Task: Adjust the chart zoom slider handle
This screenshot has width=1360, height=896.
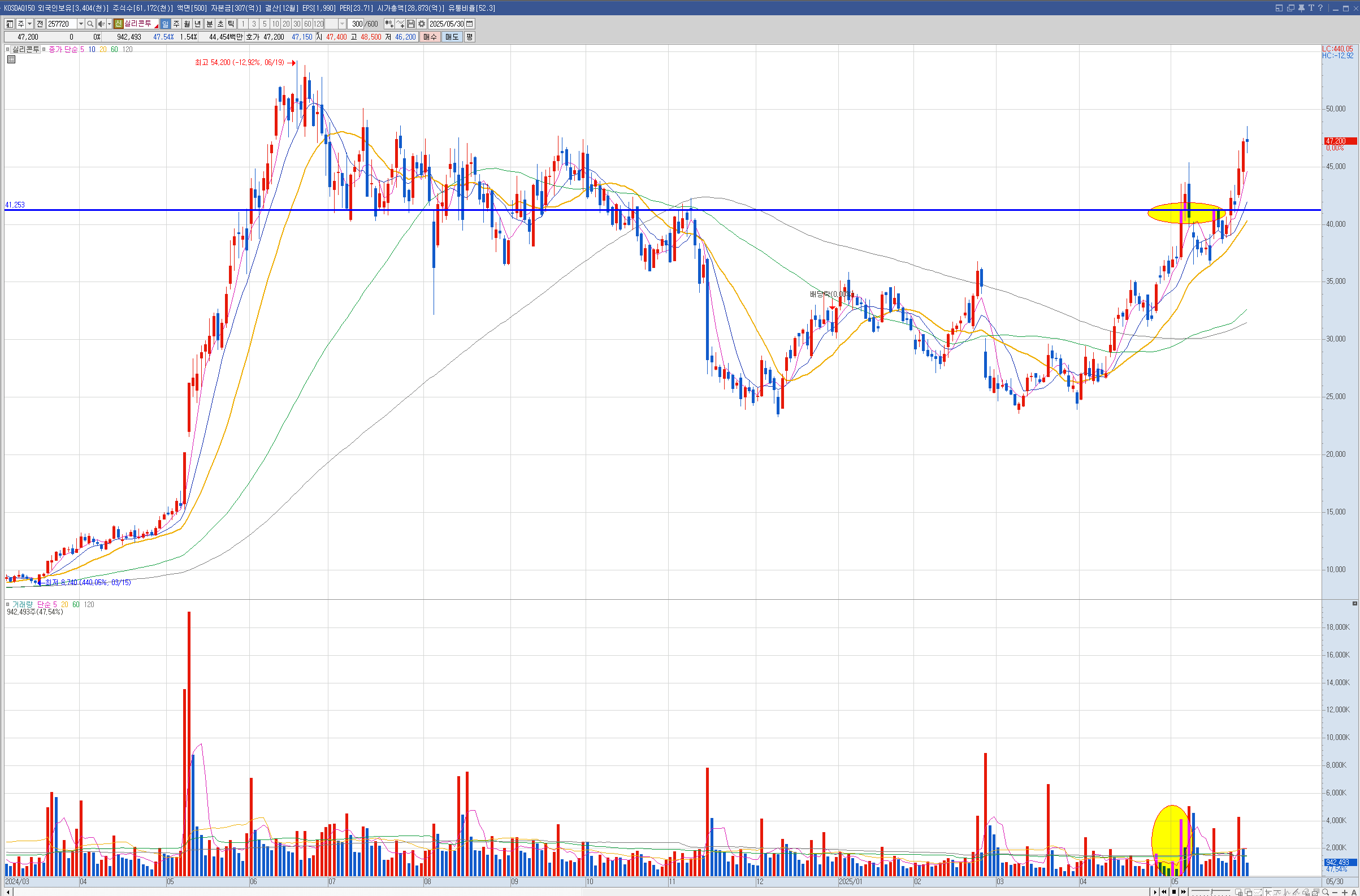Action: coord(1211,891)
